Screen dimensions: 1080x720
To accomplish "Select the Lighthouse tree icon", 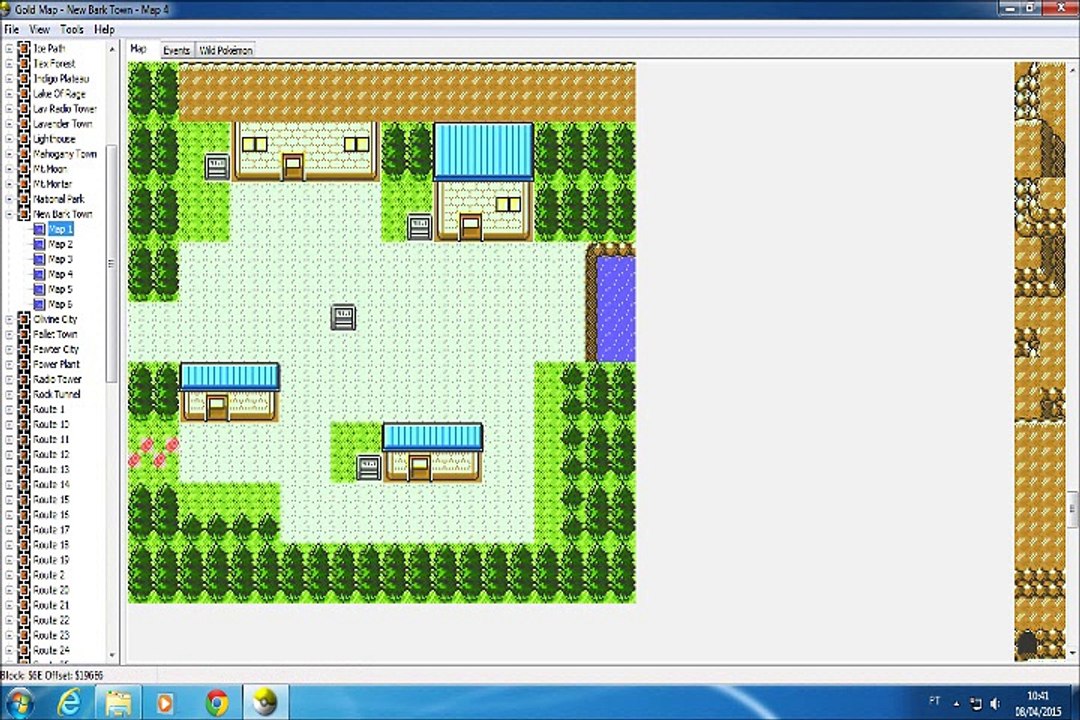I will click(24, 138).
